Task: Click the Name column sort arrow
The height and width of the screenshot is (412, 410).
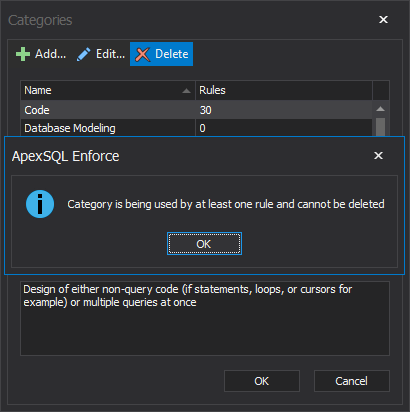Action: [x=187, y=91]
